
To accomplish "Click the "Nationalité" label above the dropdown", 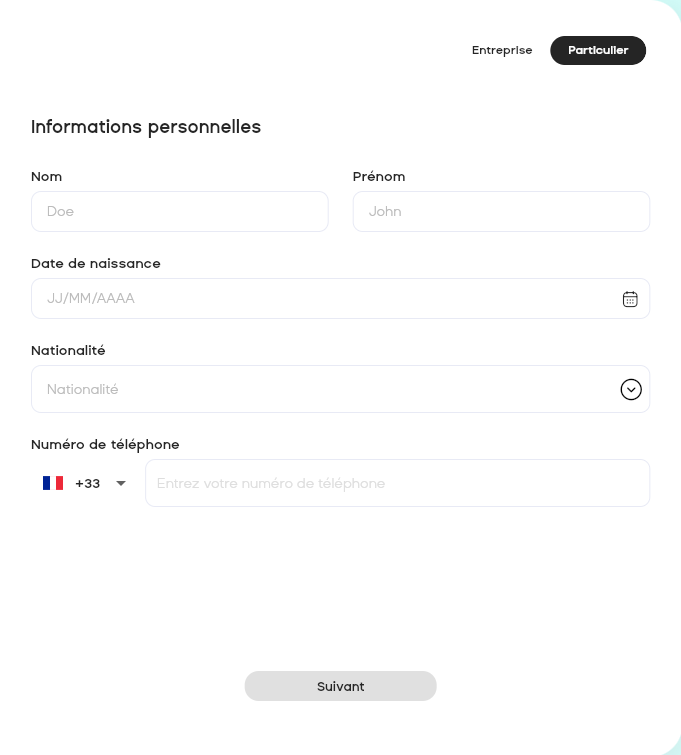I will 68,351.
